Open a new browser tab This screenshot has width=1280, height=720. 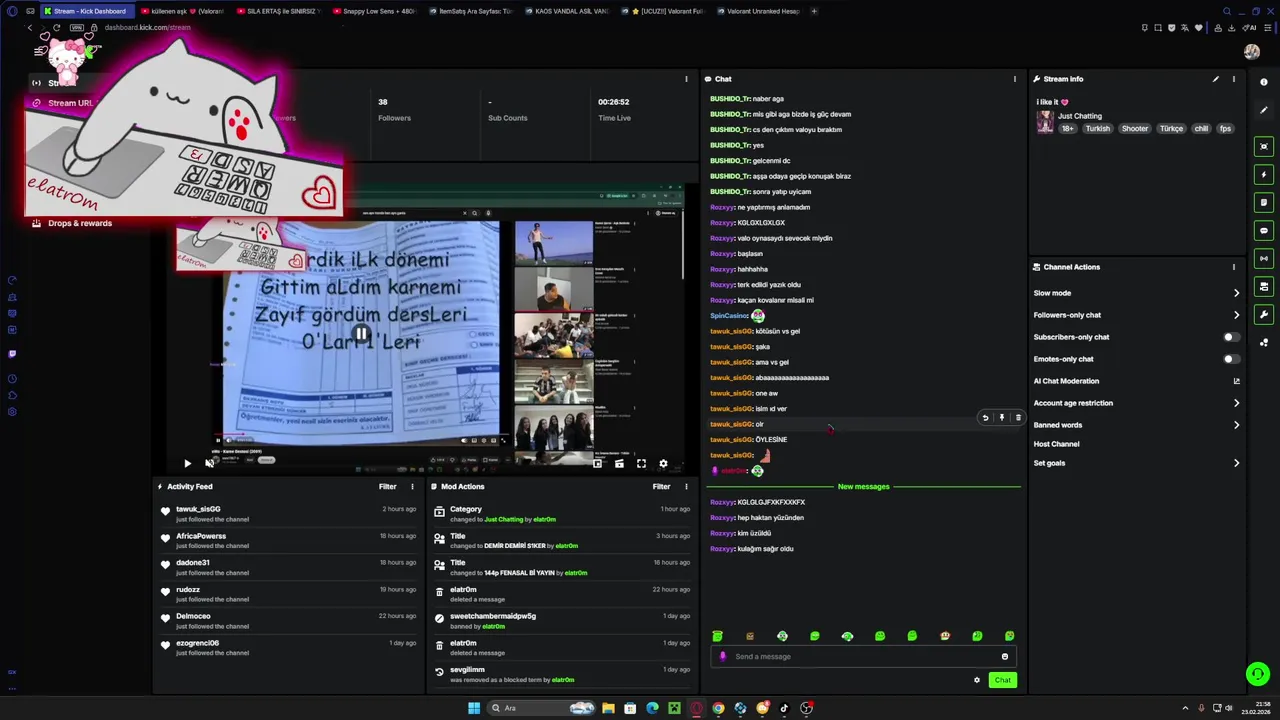click(x=814, y=11)
